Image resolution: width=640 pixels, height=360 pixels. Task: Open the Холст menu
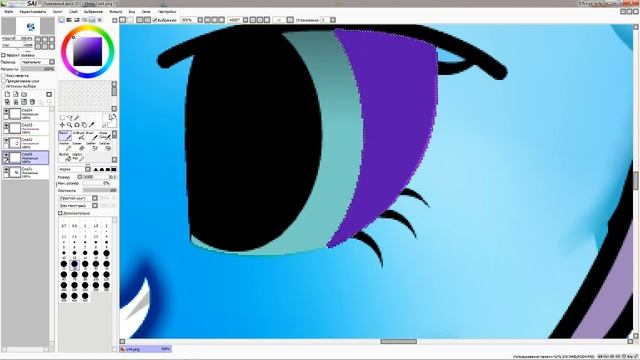pyautogui.click(x=58, y=11)
